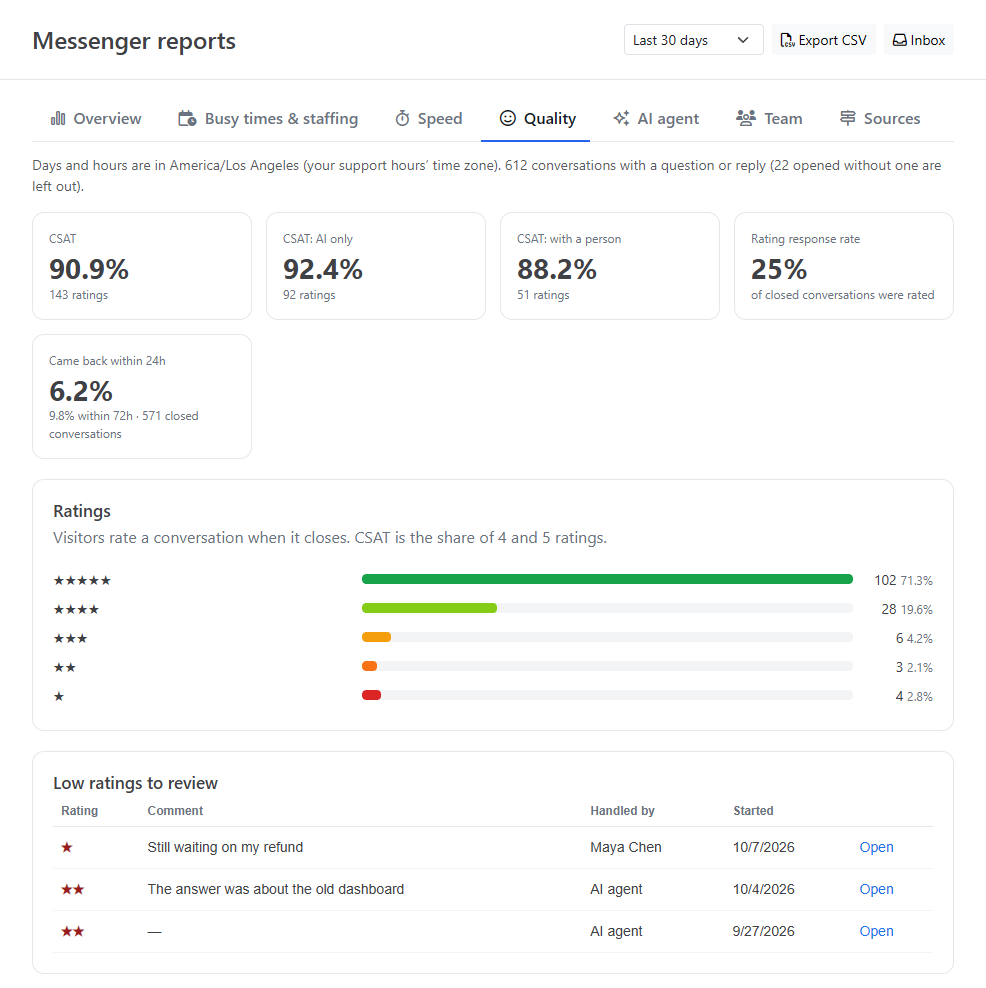Click the two red stars in the 9/27/2026 row
The height and width of the screenshot is (988, 986).
(72, 931)
